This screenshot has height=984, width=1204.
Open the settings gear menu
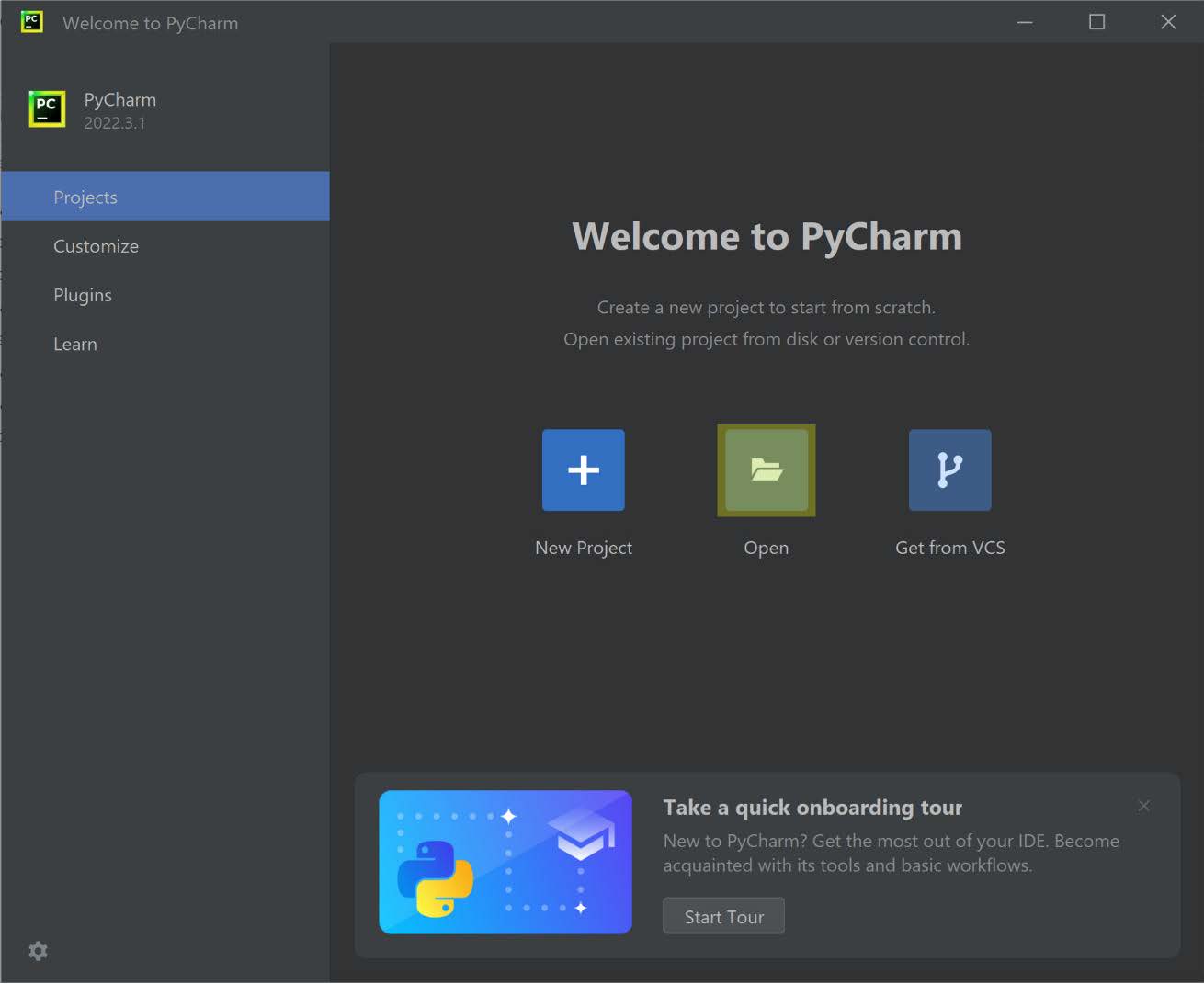point(38,951)
